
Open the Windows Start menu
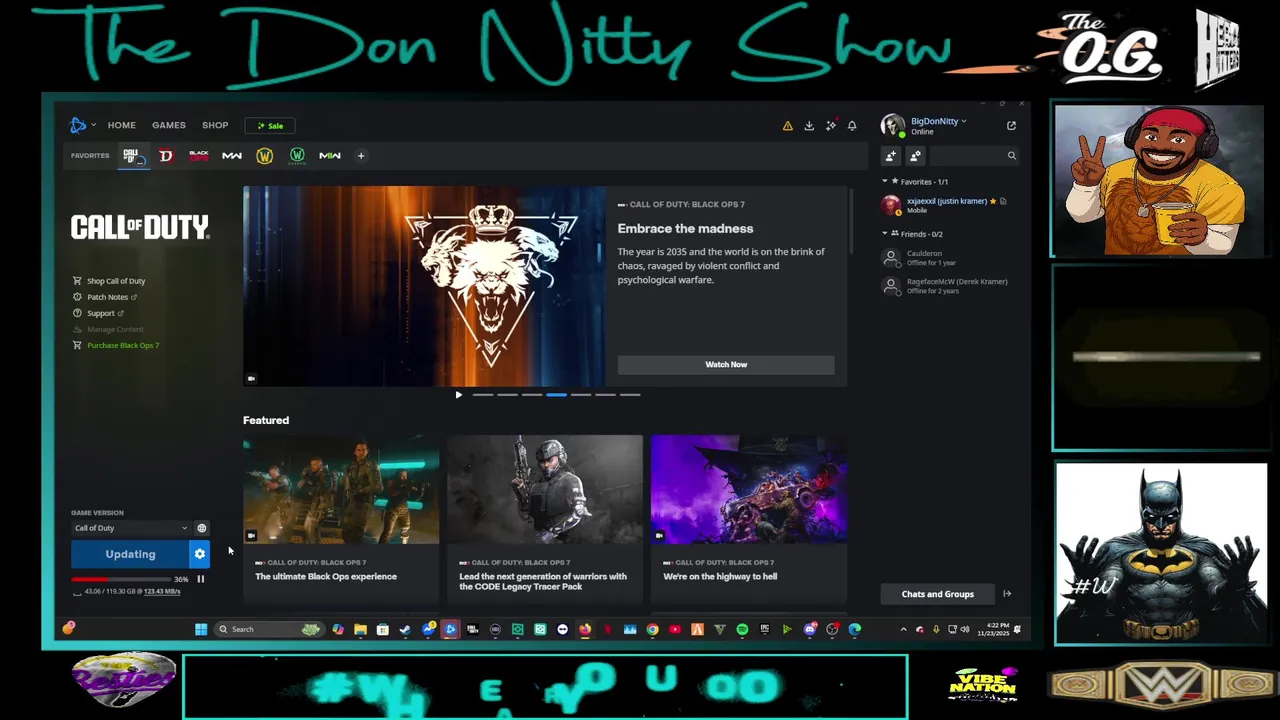pos(201,629)
